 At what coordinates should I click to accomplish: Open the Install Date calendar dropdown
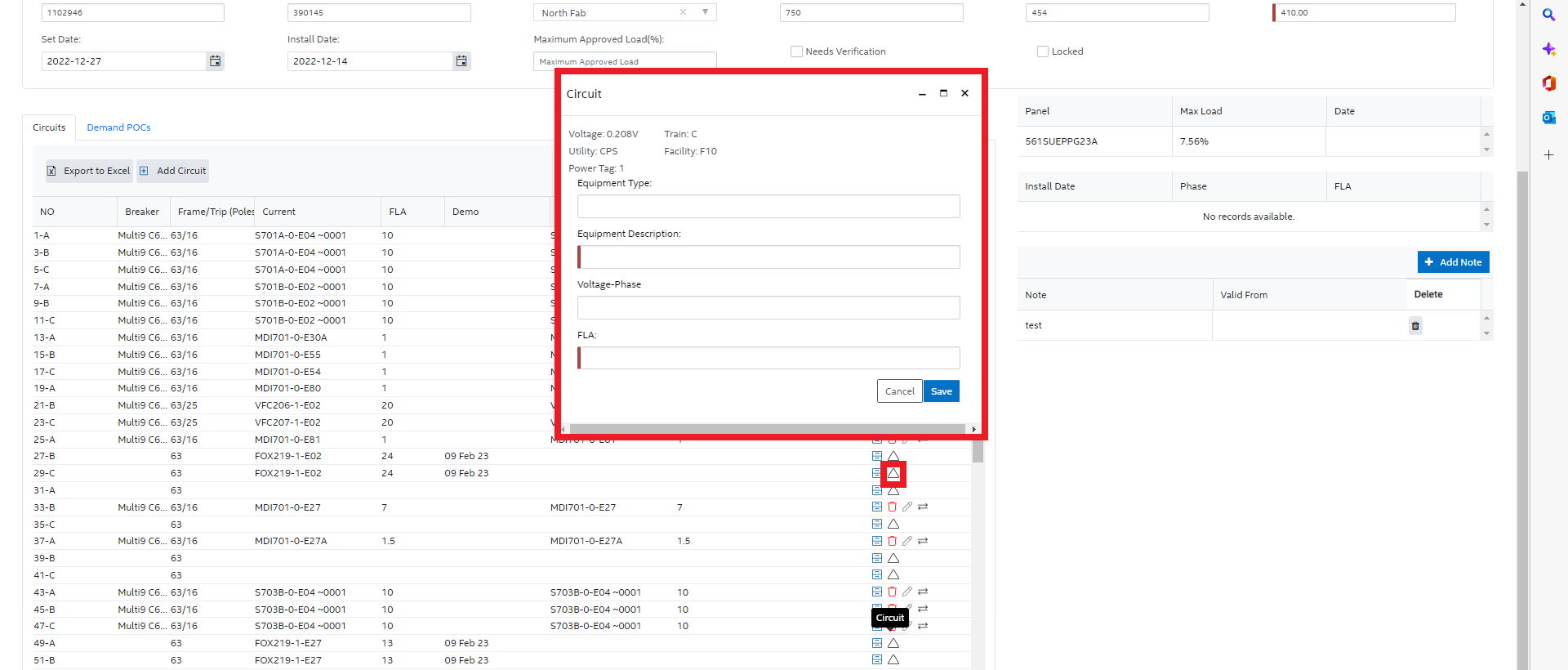point(461,61)
